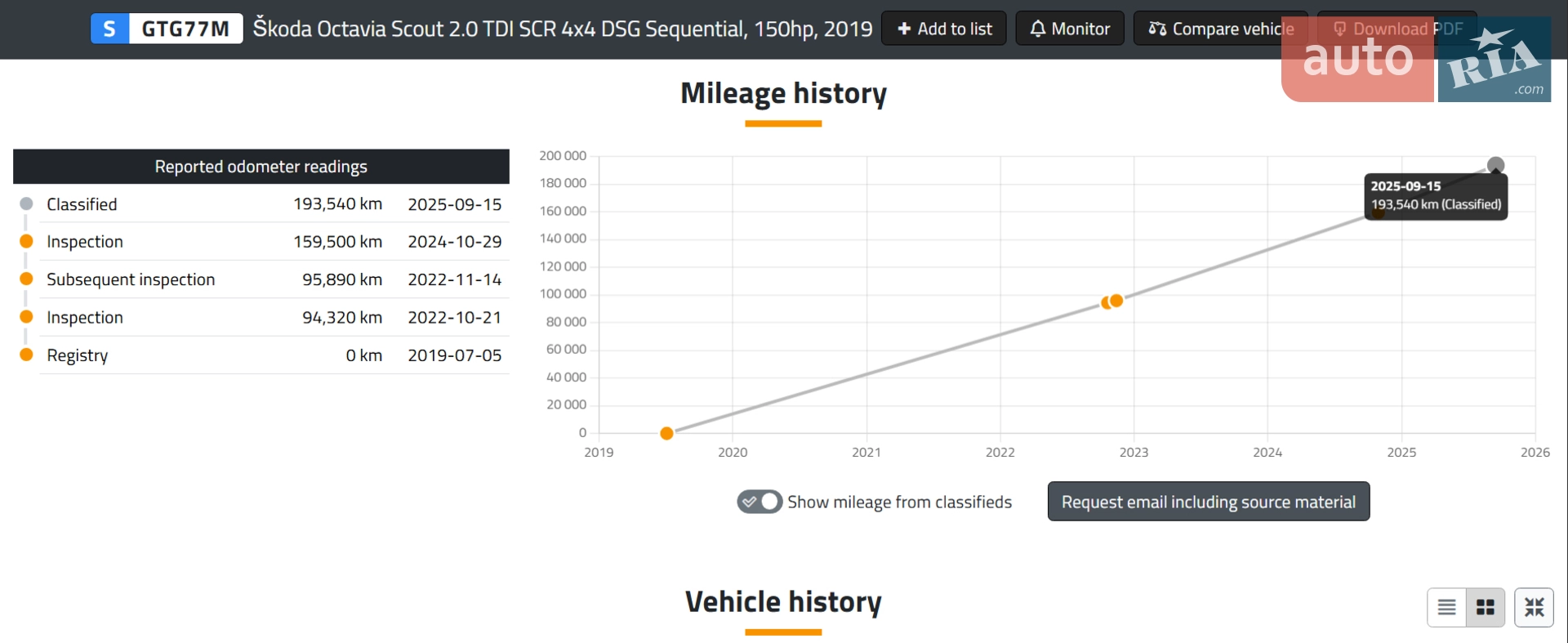Screen dimensions: 1568x643
Task: Click Compare vehicle button
Action: pos(1221,29)
